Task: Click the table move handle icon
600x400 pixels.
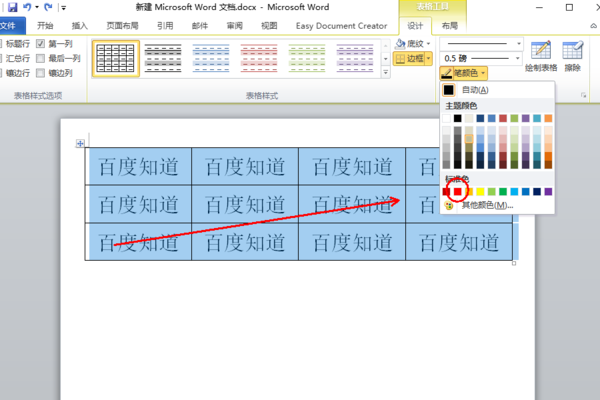Action: [x=80, y=144]
